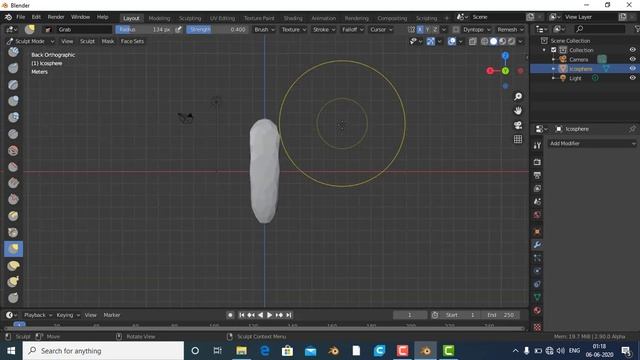Open the Cursor dropdown
The image size is (640, 360).
[381, 29]
